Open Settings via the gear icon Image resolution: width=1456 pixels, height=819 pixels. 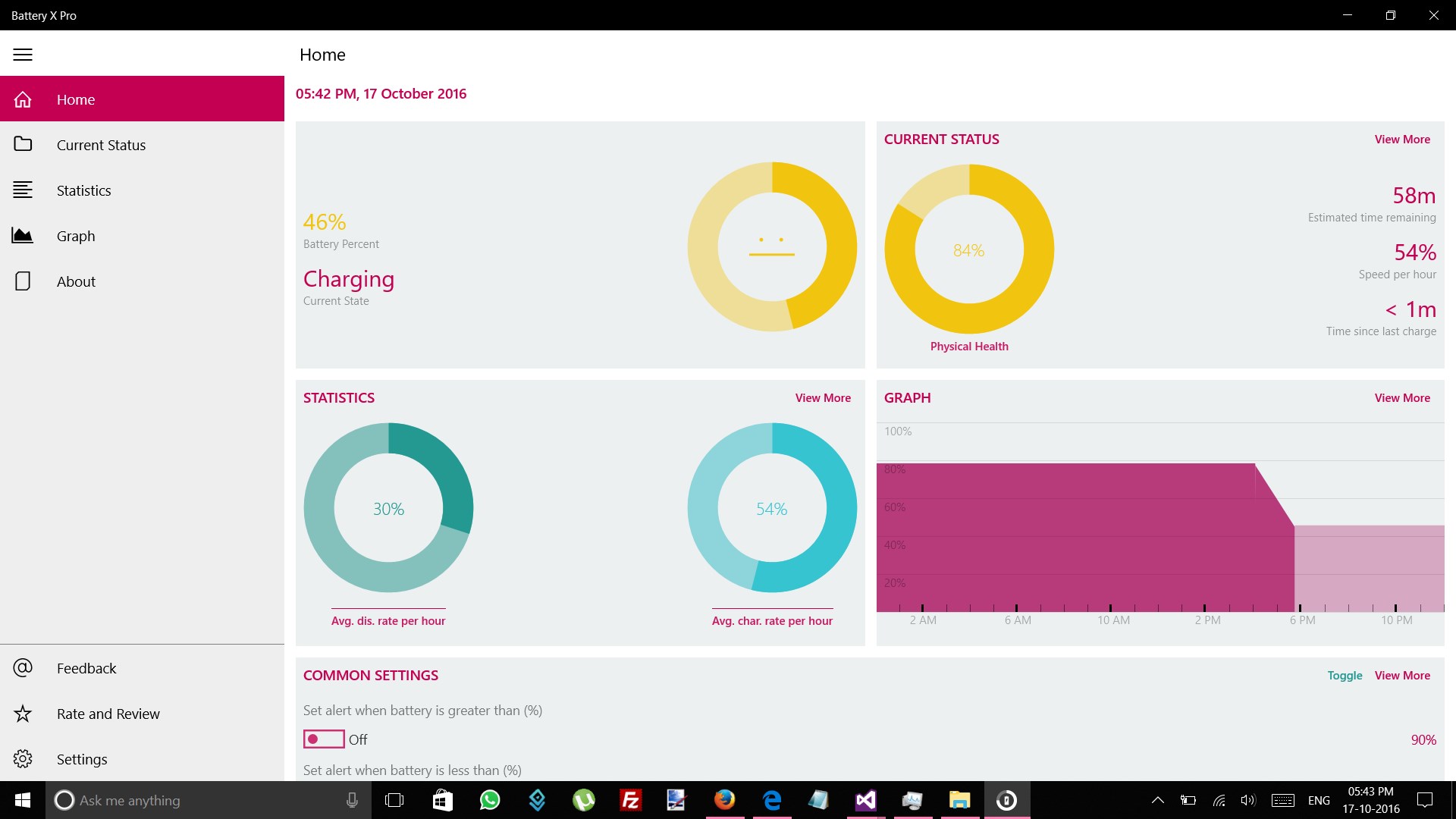click(x=23, y=759)
